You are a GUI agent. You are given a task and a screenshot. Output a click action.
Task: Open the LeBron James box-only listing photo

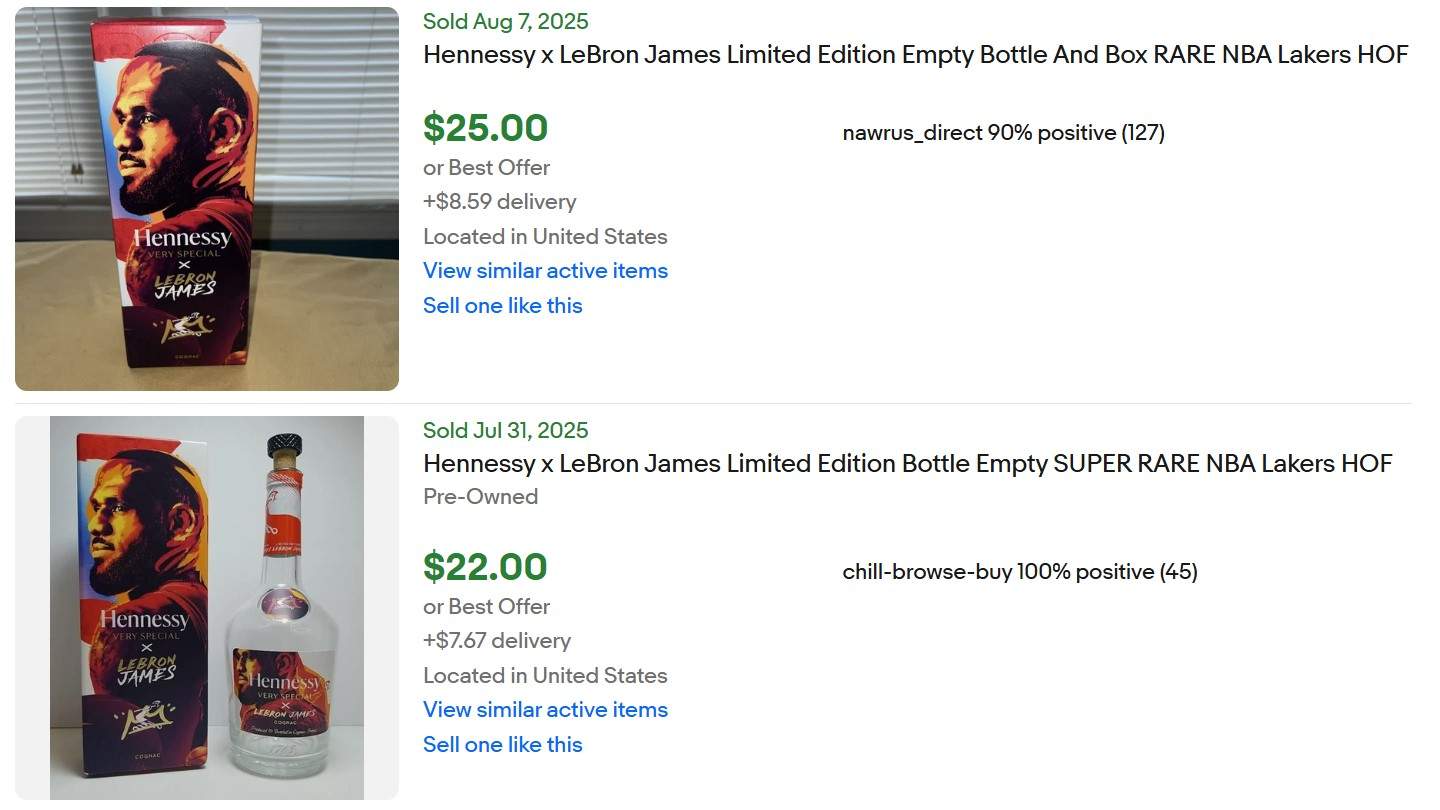click(x=207, y=198)
